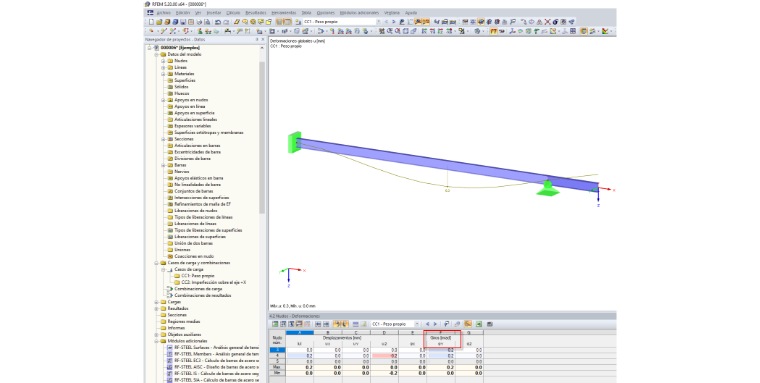Image resolution: width=760 pixels, height=383 pixels.
Task: Click the Save diskette icon
Action: [x=183, y=22]
